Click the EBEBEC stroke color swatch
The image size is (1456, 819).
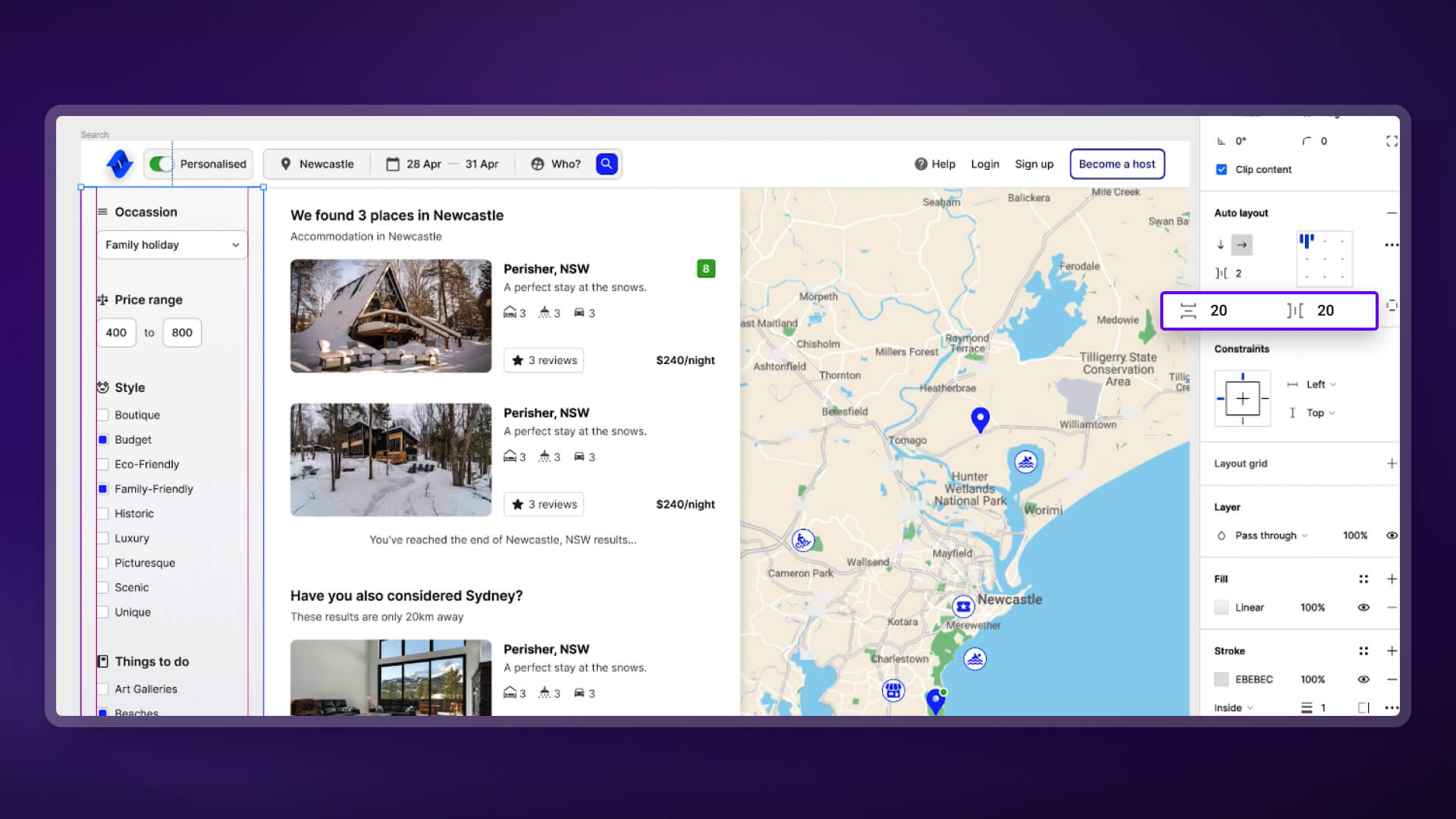[1221, 679]
